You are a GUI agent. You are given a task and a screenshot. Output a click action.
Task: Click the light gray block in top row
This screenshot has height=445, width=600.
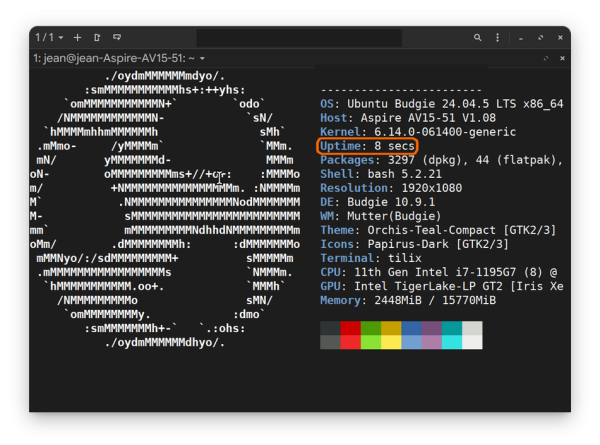tap(472, 328)
